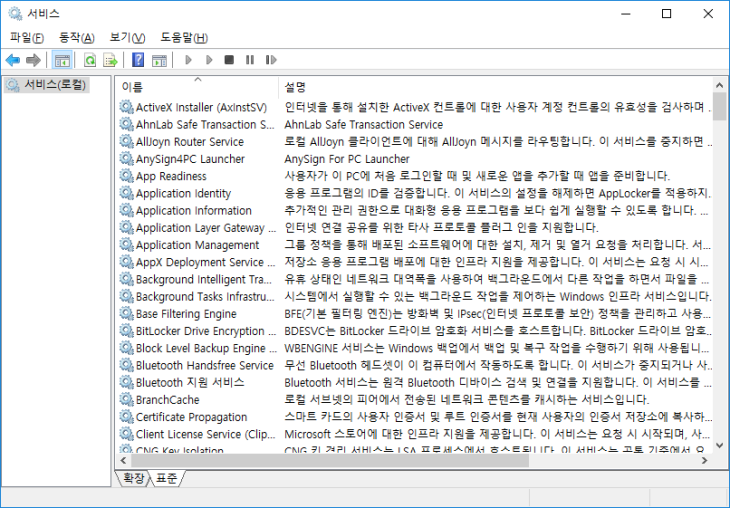Open the 도움말(H) menu
This screenshot has width=730, height=508.
click(183, 38)
